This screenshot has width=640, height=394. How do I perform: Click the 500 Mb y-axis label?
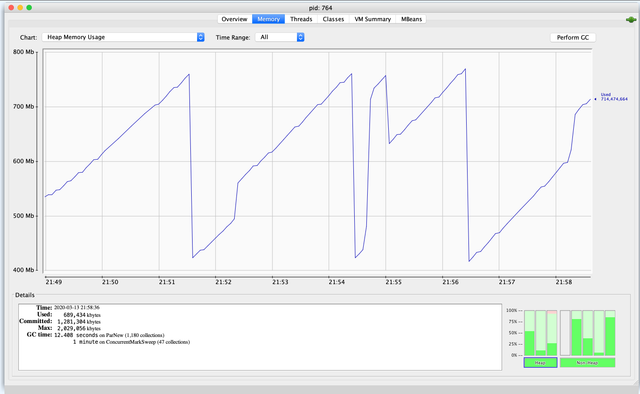pos(24,216)
